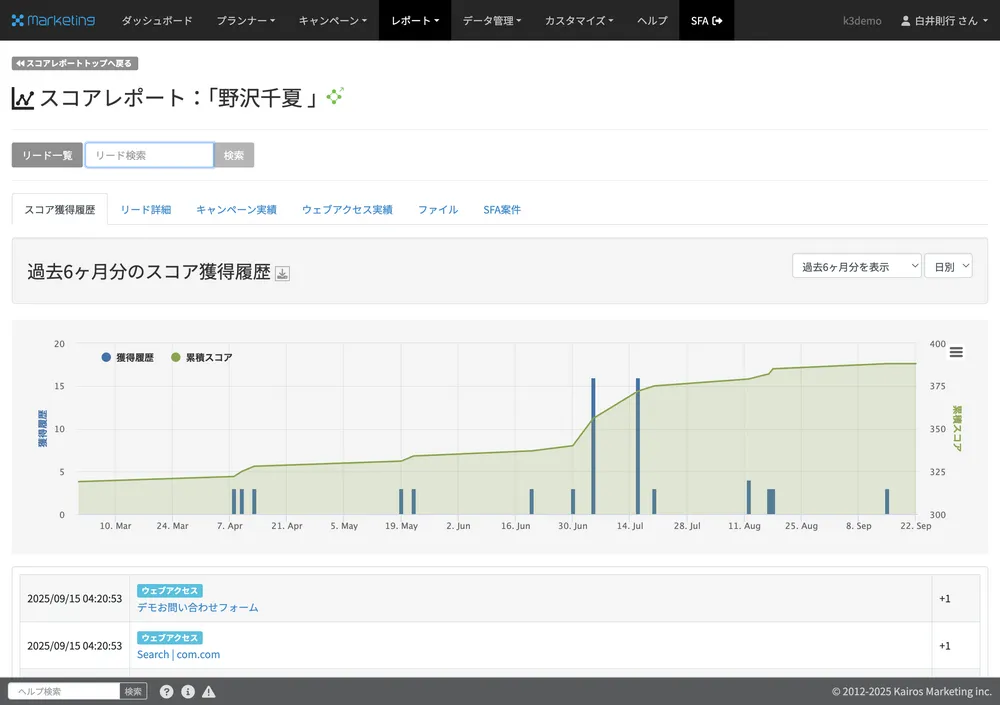Viewport: 1000px width, 705px height.
Task: Open the chart hamburger menu
Action: 956,352
